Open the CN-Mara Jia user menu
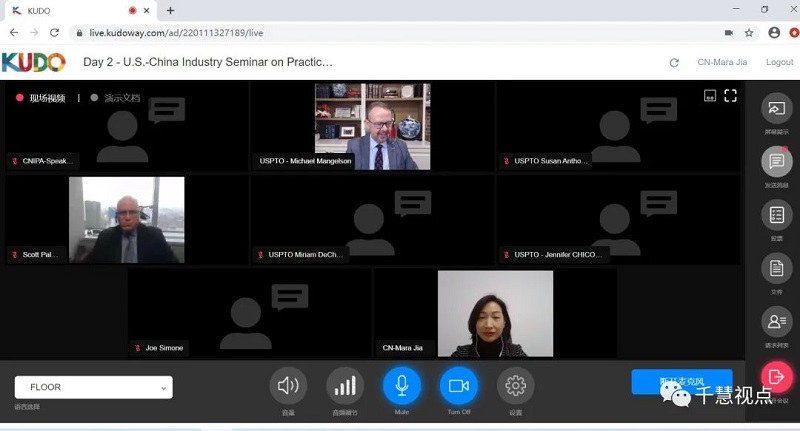 [x=721, y=62]
